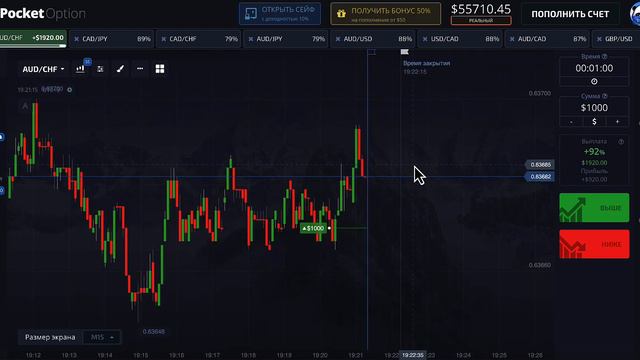Open the indicators icon in chart toolbar
The image size is (640, 360).
tap(100, 69)
